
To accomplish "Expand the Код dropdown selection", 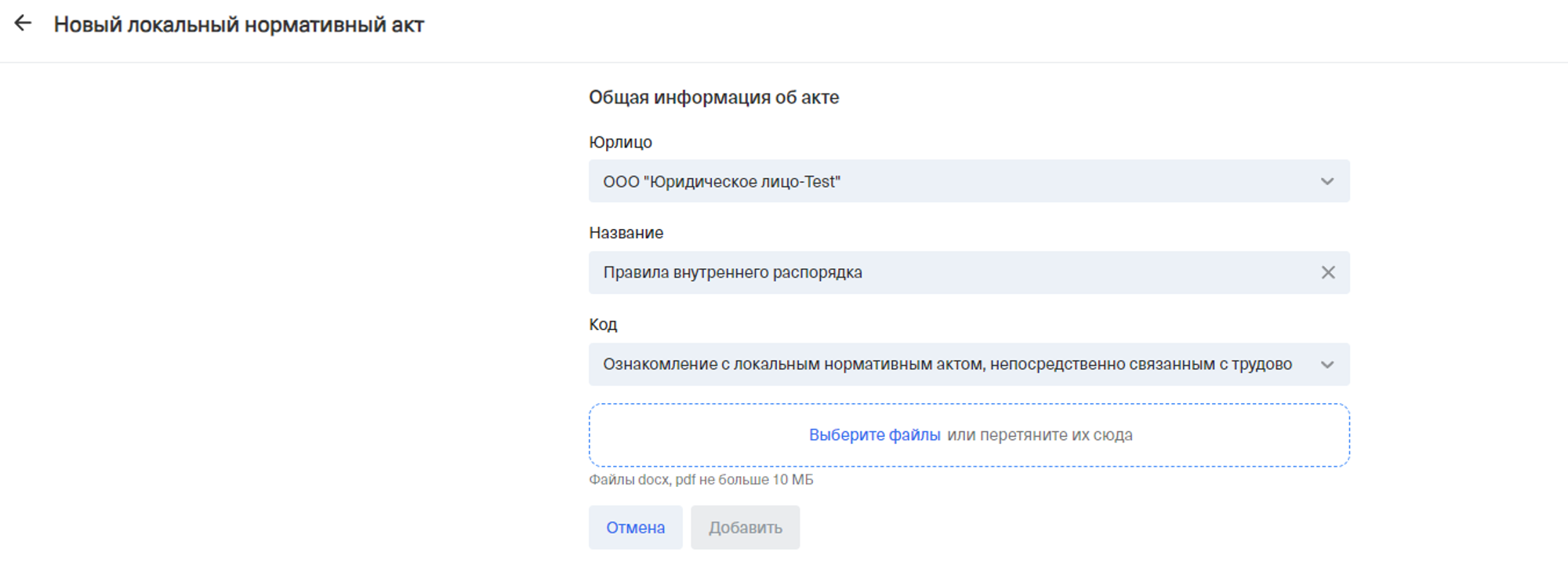I will [968, 365].
